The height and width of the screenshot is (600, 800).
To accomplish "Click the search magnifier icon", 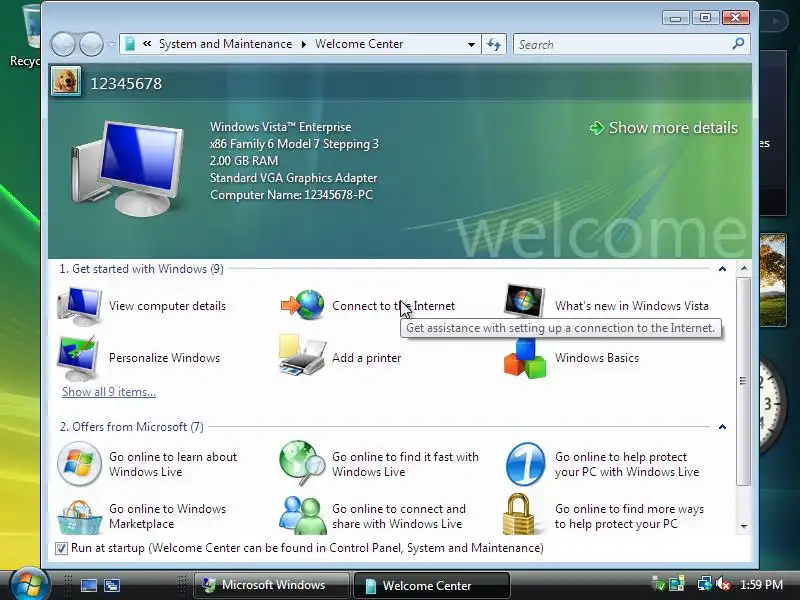I will (738, 44).
